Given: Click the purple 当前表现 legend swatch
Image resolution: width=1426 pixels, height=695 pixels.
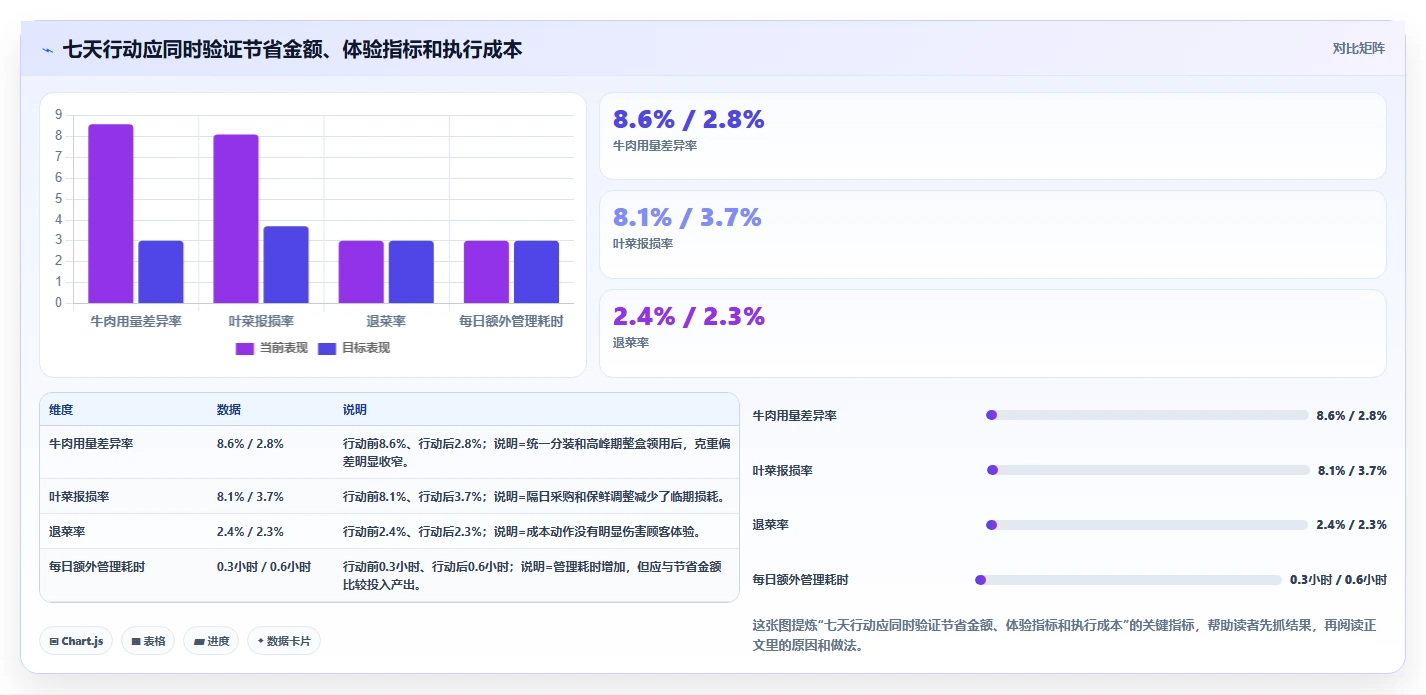Looking at the screenshot, I should pyautogui.click(x=245, y=348).
